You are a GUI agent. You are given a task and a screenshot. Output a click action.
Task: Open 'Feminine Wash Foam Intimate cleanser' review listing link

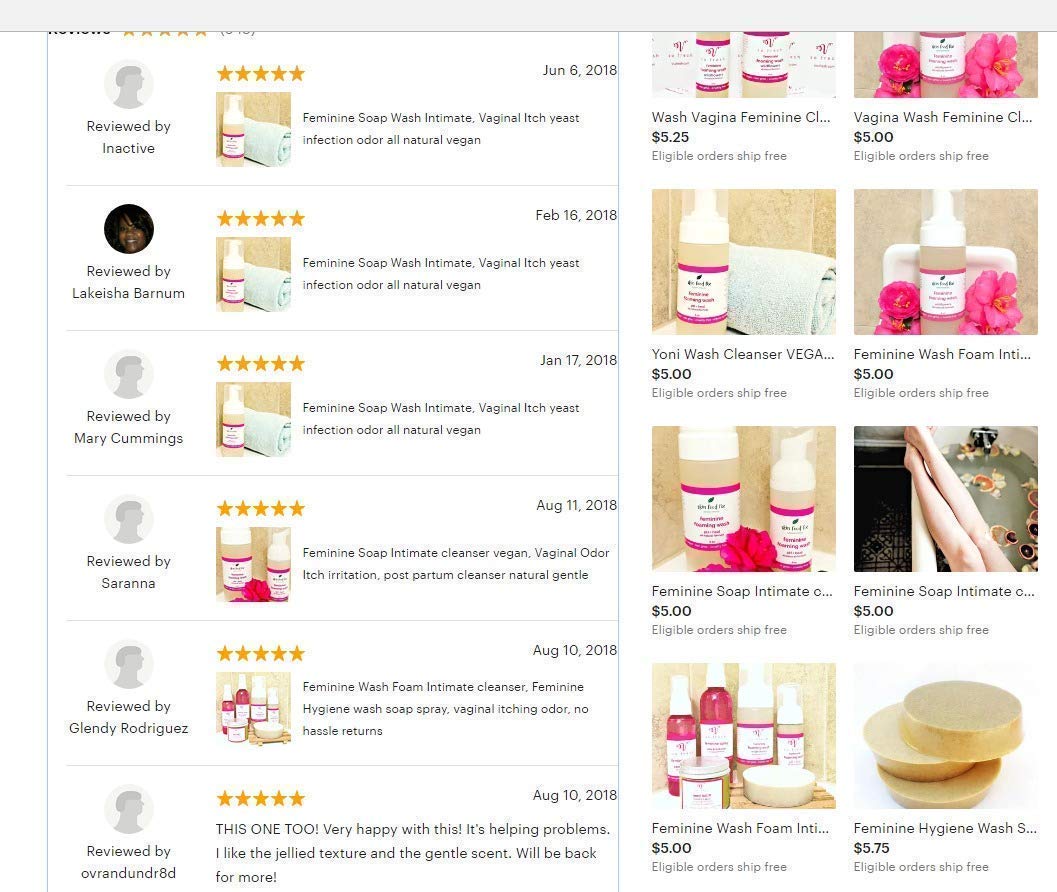tap(446, 709)
